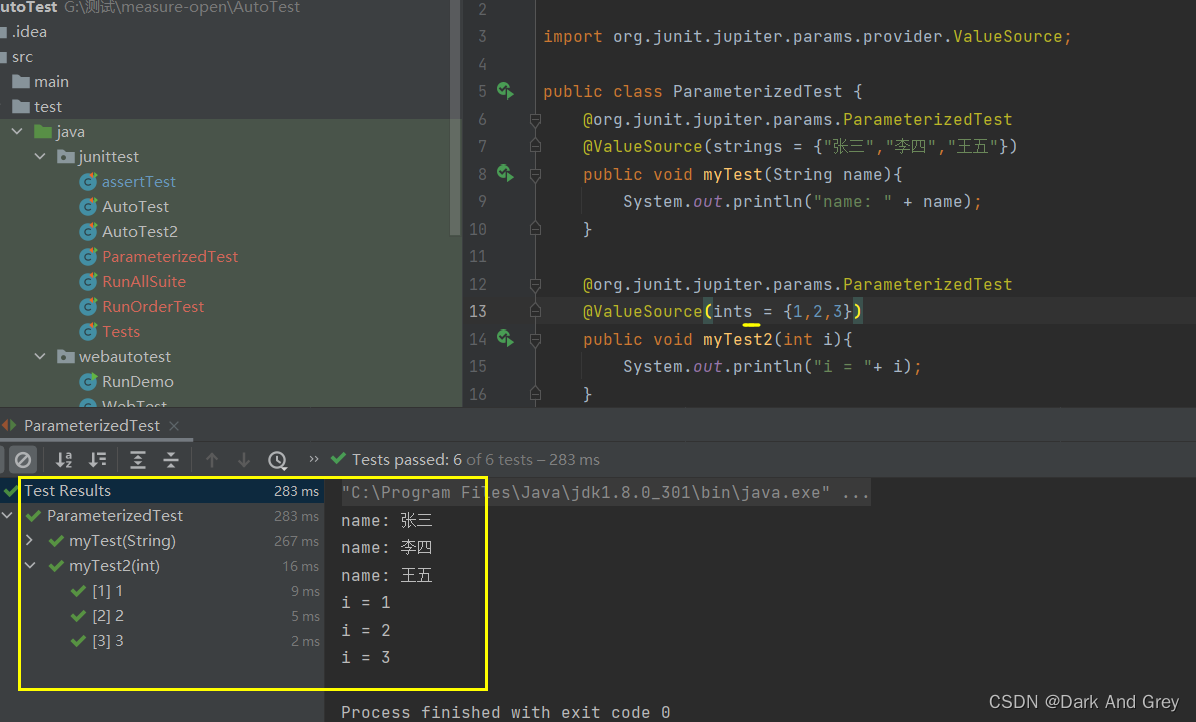Select ParameterizedTest row in test results
Screen dimensions: 1196x722
pyautogui.click(x=162, y=515)
